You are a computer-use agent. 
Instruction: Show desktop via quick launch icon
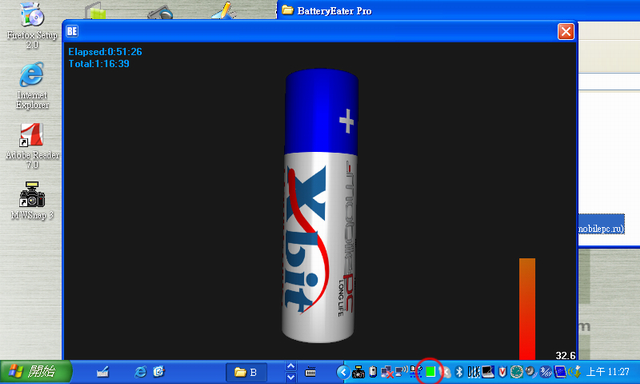click(x=102, y=372)
